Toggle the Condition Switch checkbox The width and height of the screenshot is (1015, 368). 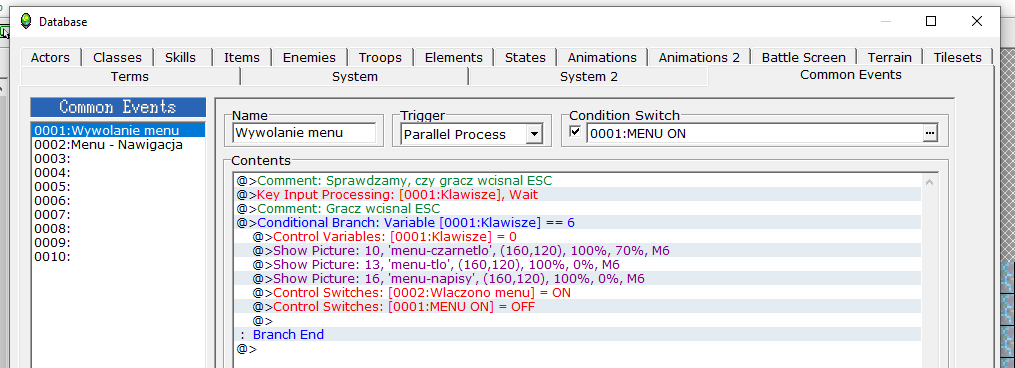[574, 132]
